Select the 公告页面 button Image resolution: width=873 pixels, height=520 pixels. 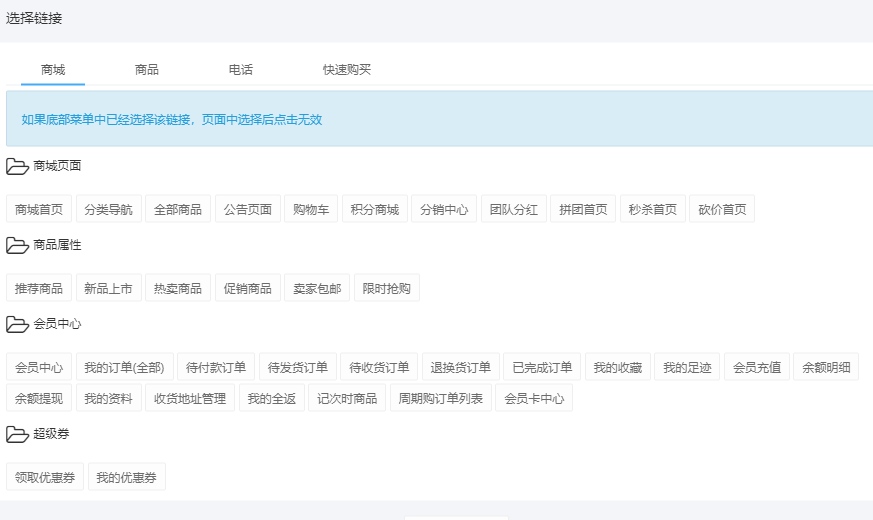[x=248, y=209]
